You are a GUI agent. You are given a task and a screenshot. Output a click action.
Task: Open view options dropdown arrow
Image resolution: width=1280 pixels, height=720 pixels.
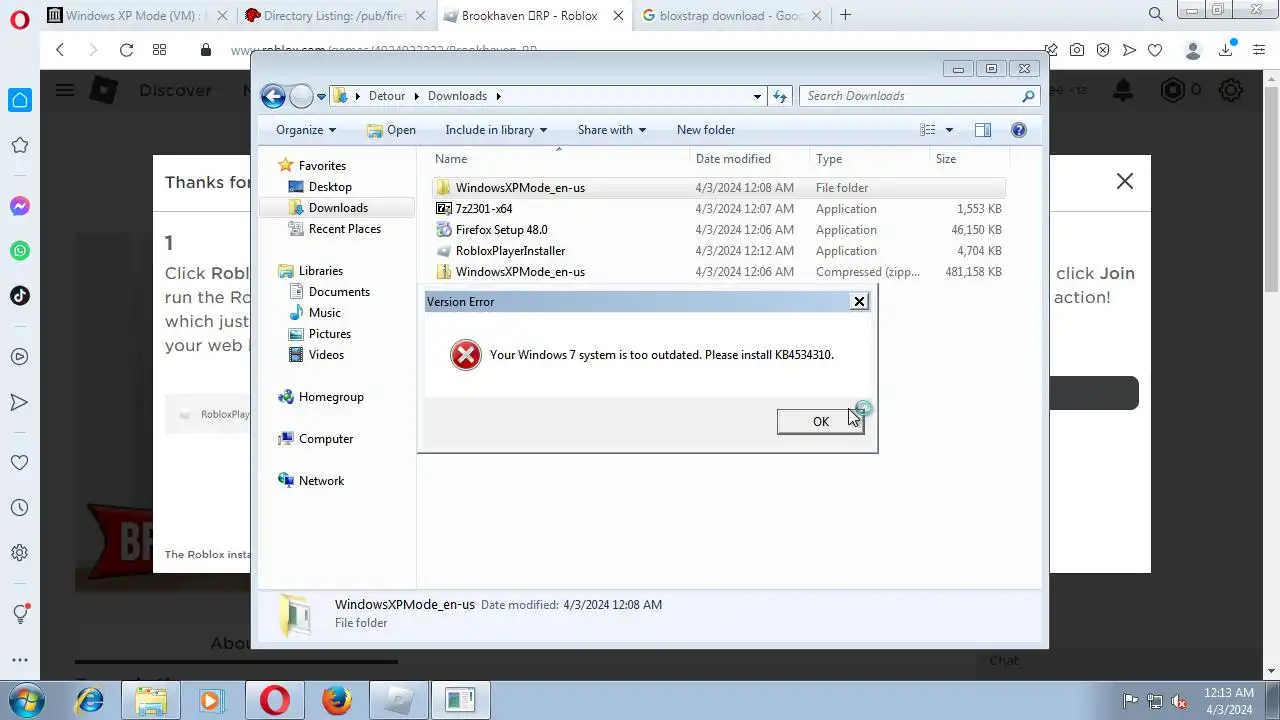[949, 130]
